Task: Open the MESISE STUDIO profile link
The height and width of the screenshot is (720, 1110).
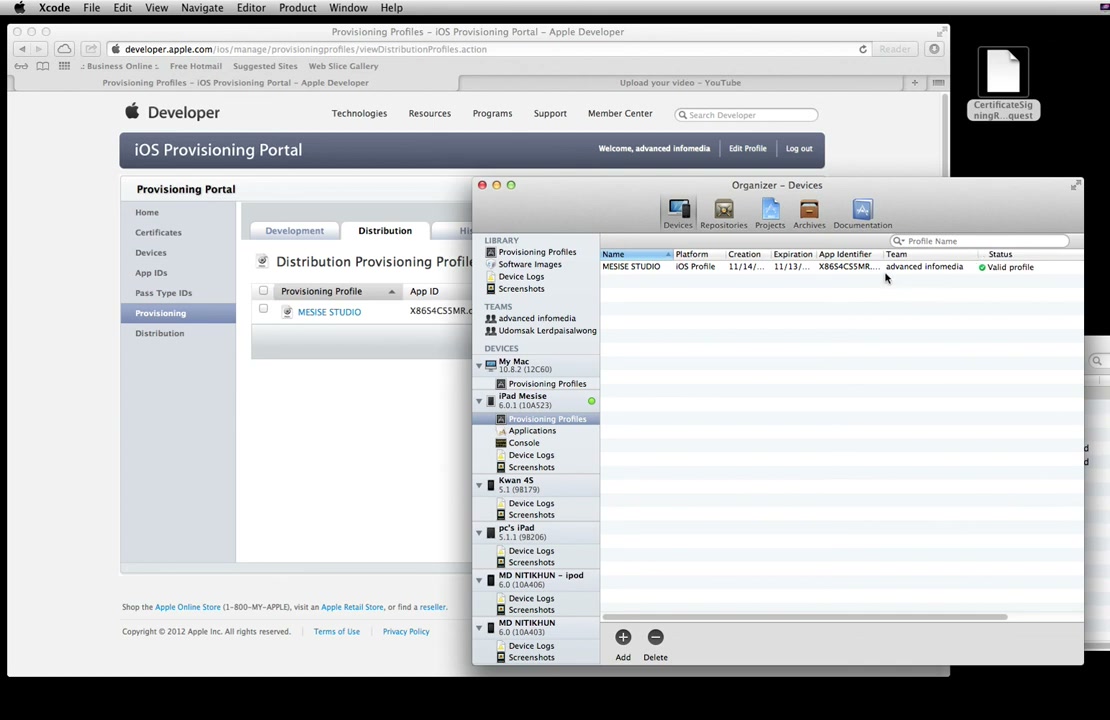Action: coord(329,312)
